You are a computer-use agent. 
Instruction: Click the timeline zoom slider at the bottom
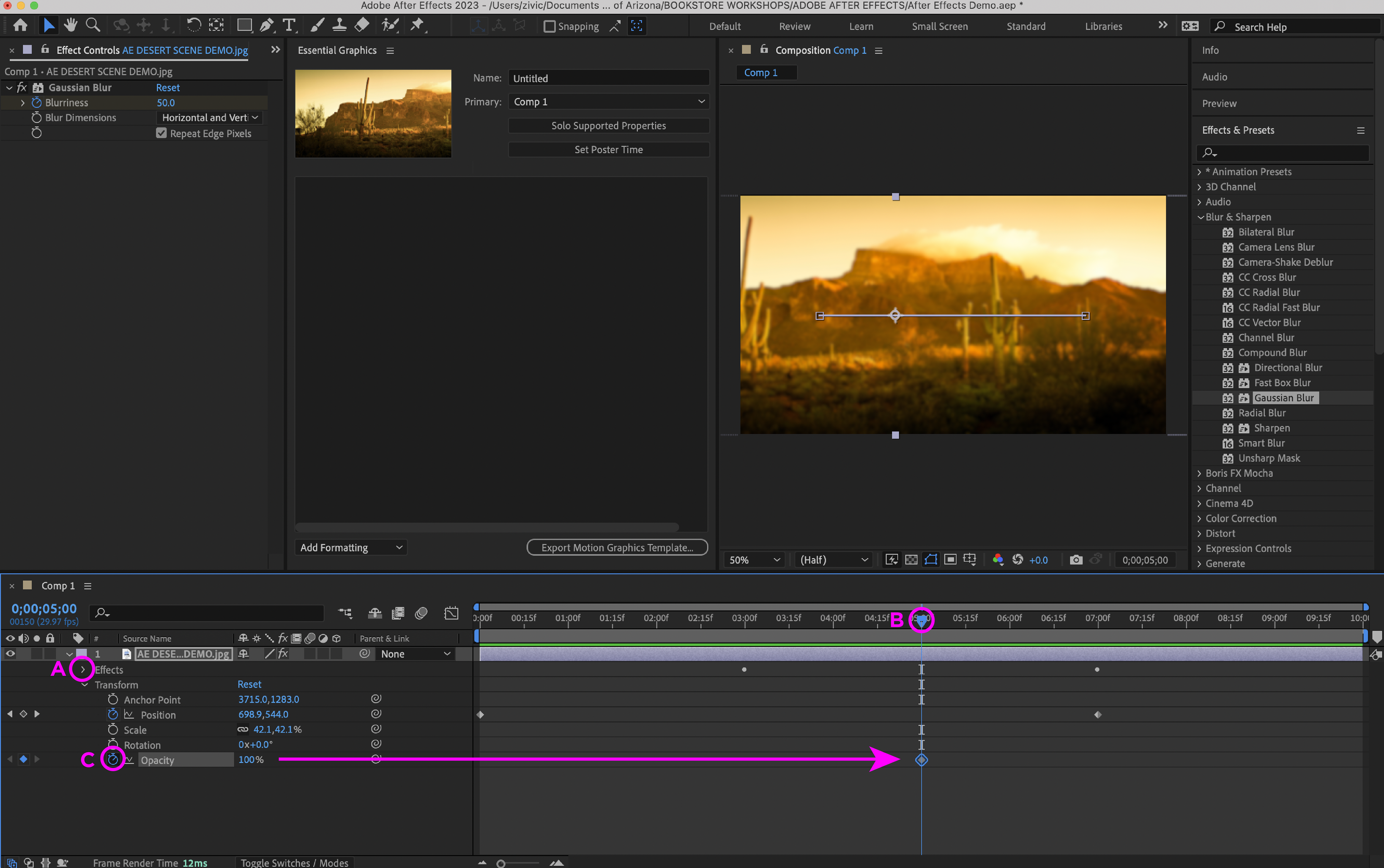pyautogui.click(x=501, y=864)
